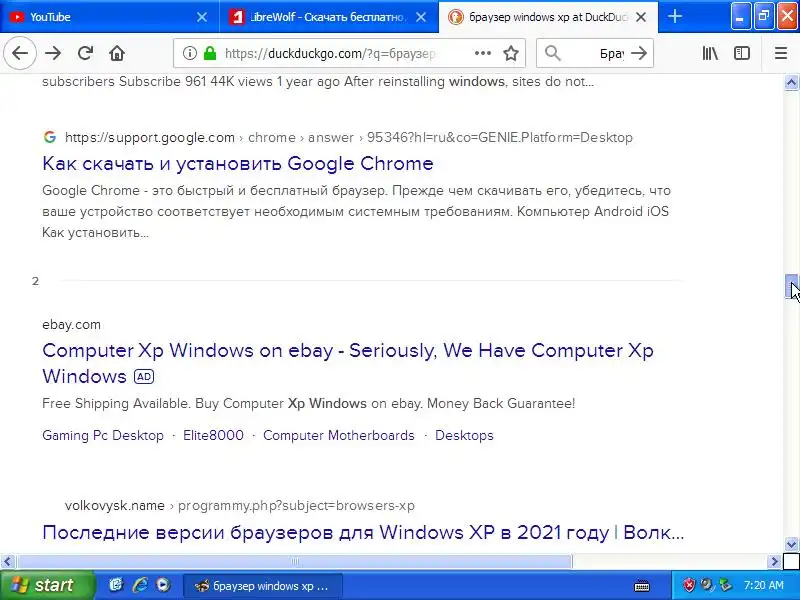Click the search magnifier icon
Screen dimensions: 800x600
pos(553,53)
